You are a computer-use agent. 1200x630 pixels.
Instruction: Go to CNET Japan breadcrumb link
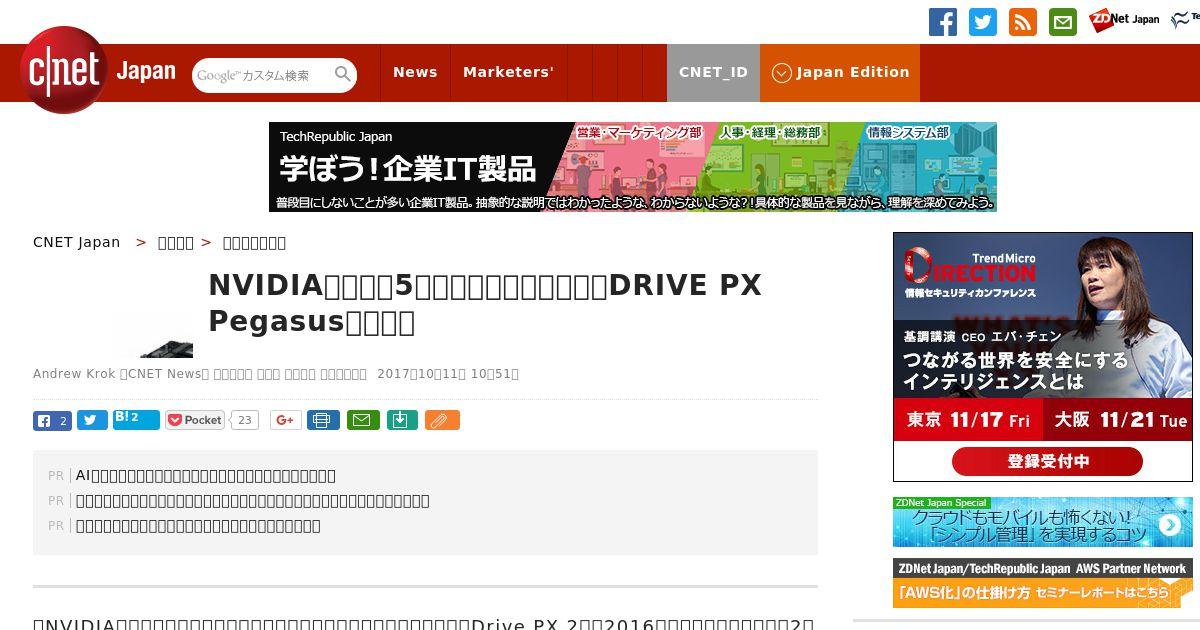pyautogui.click(x=76, y=242)
